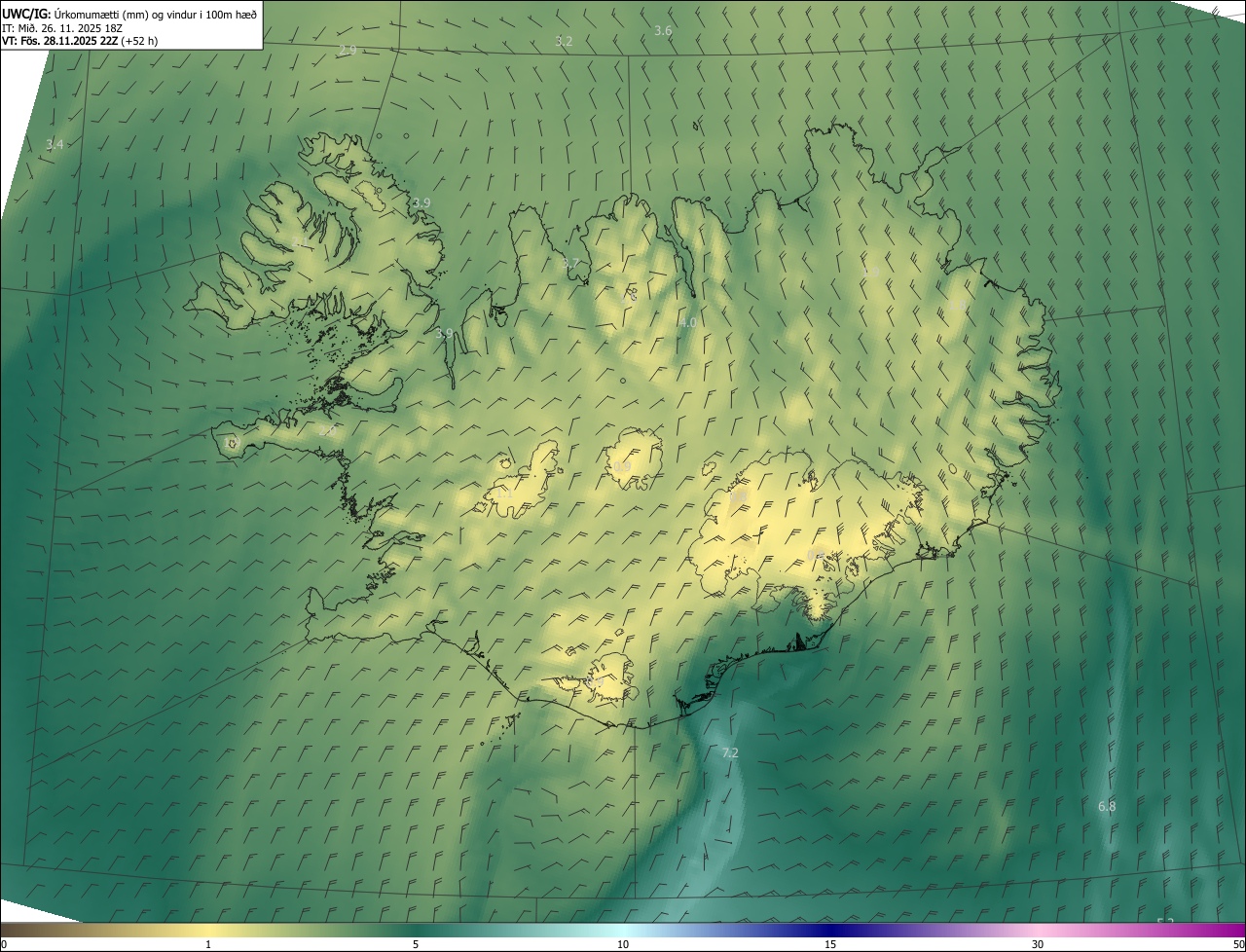1246x952 pixels.
Task: Click the 4.0 value label
Action: pos(687,322)
